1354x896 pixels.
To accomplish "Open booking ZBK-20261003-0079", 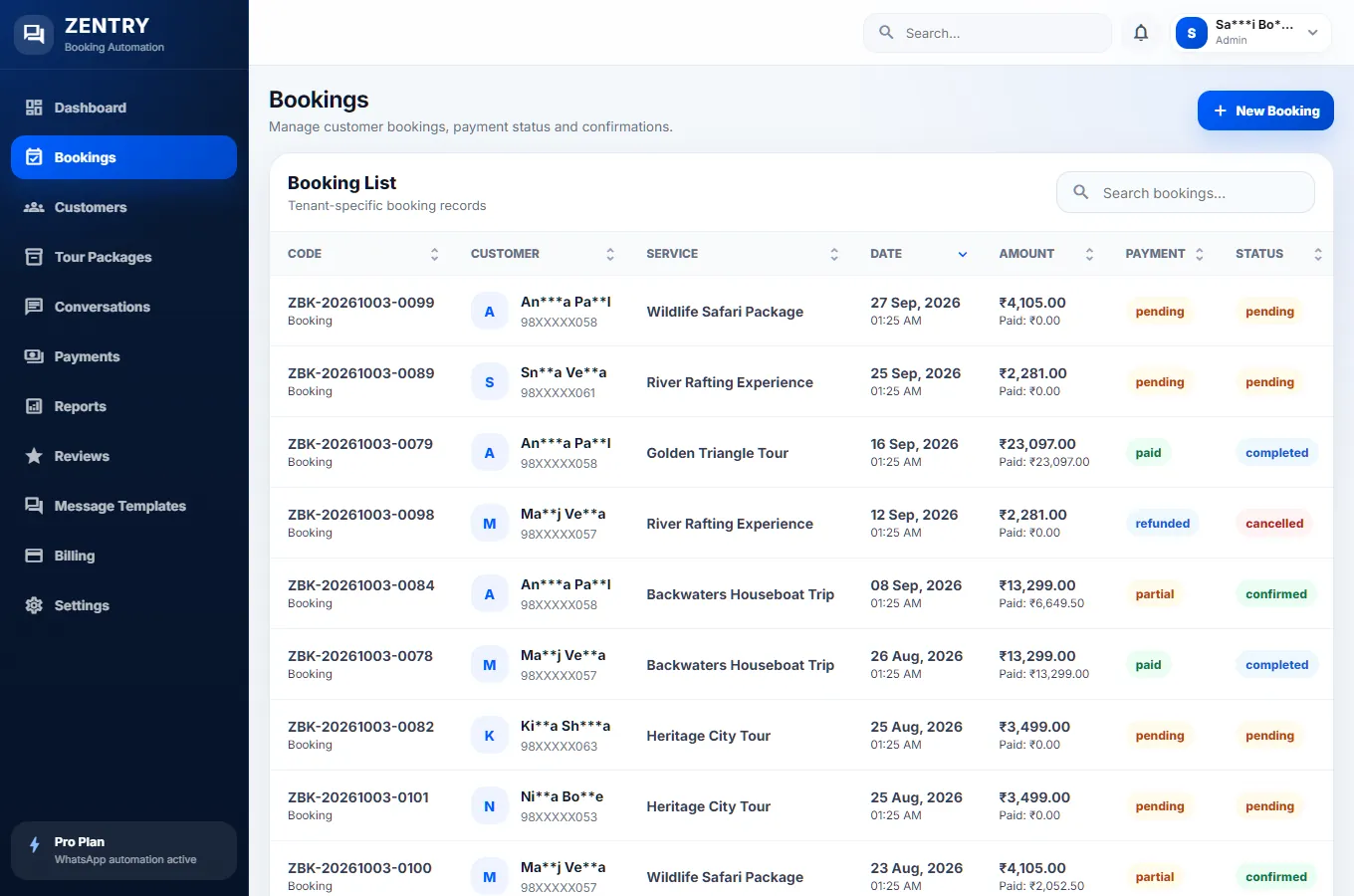I will point(360,444).
